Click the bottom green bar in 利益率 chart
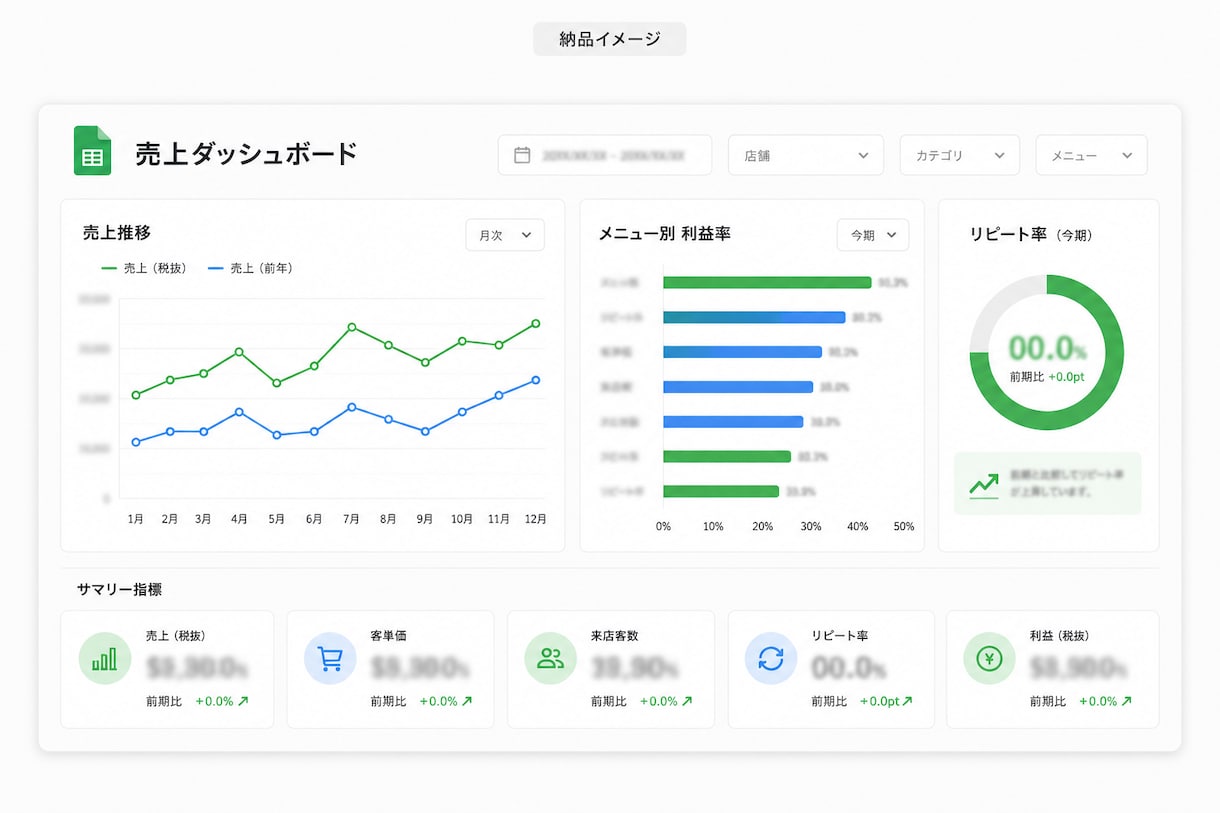 coord(721,491)
